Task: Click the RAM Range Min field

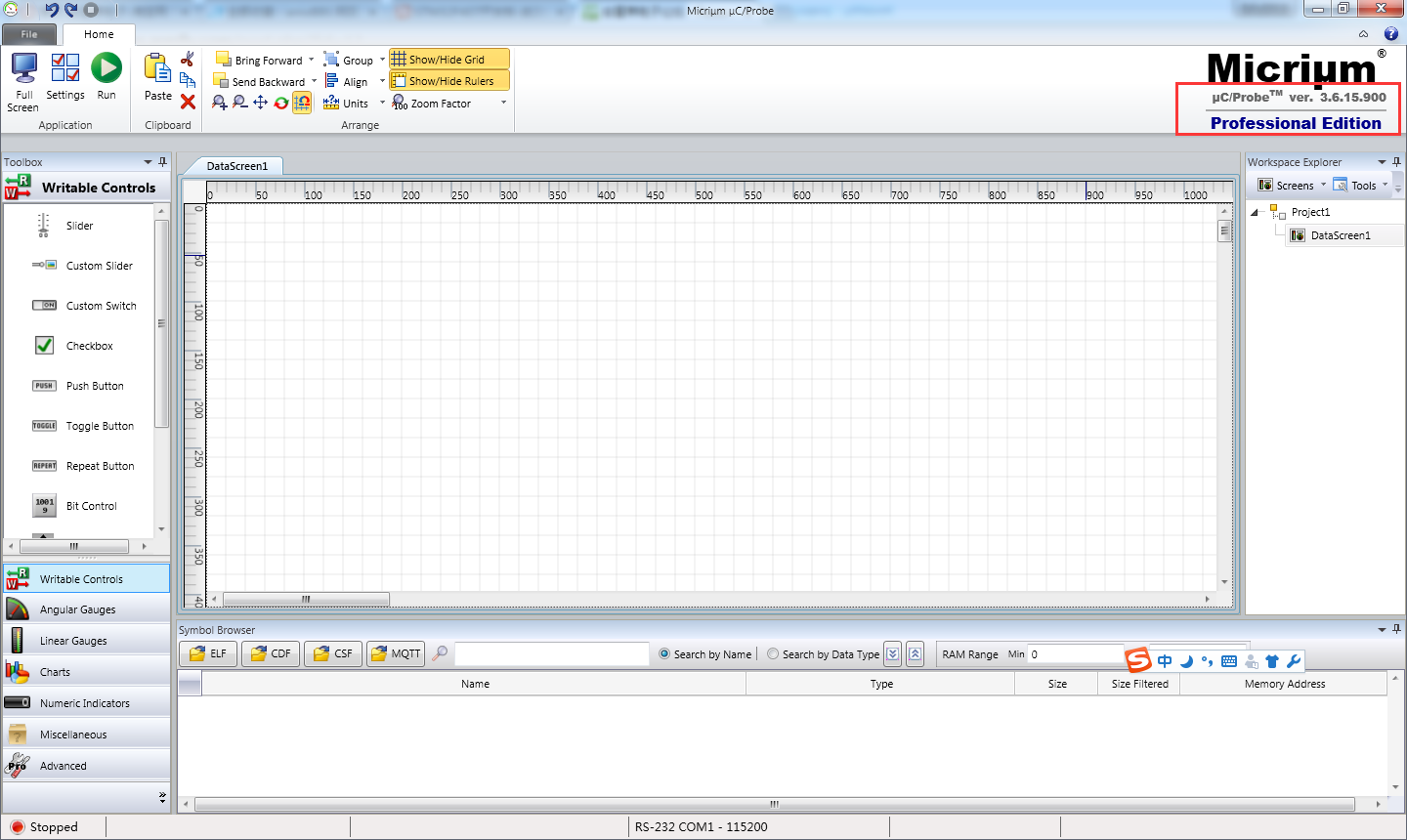Action: 1076,654
